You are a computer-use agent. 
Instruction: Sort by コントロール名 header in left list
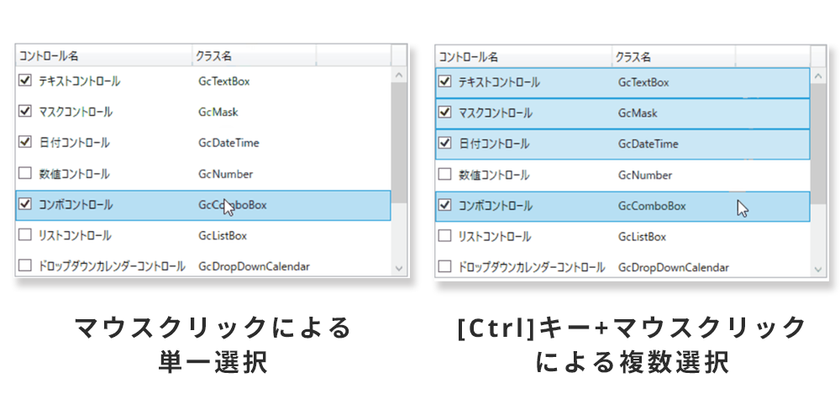coord(104,56)
